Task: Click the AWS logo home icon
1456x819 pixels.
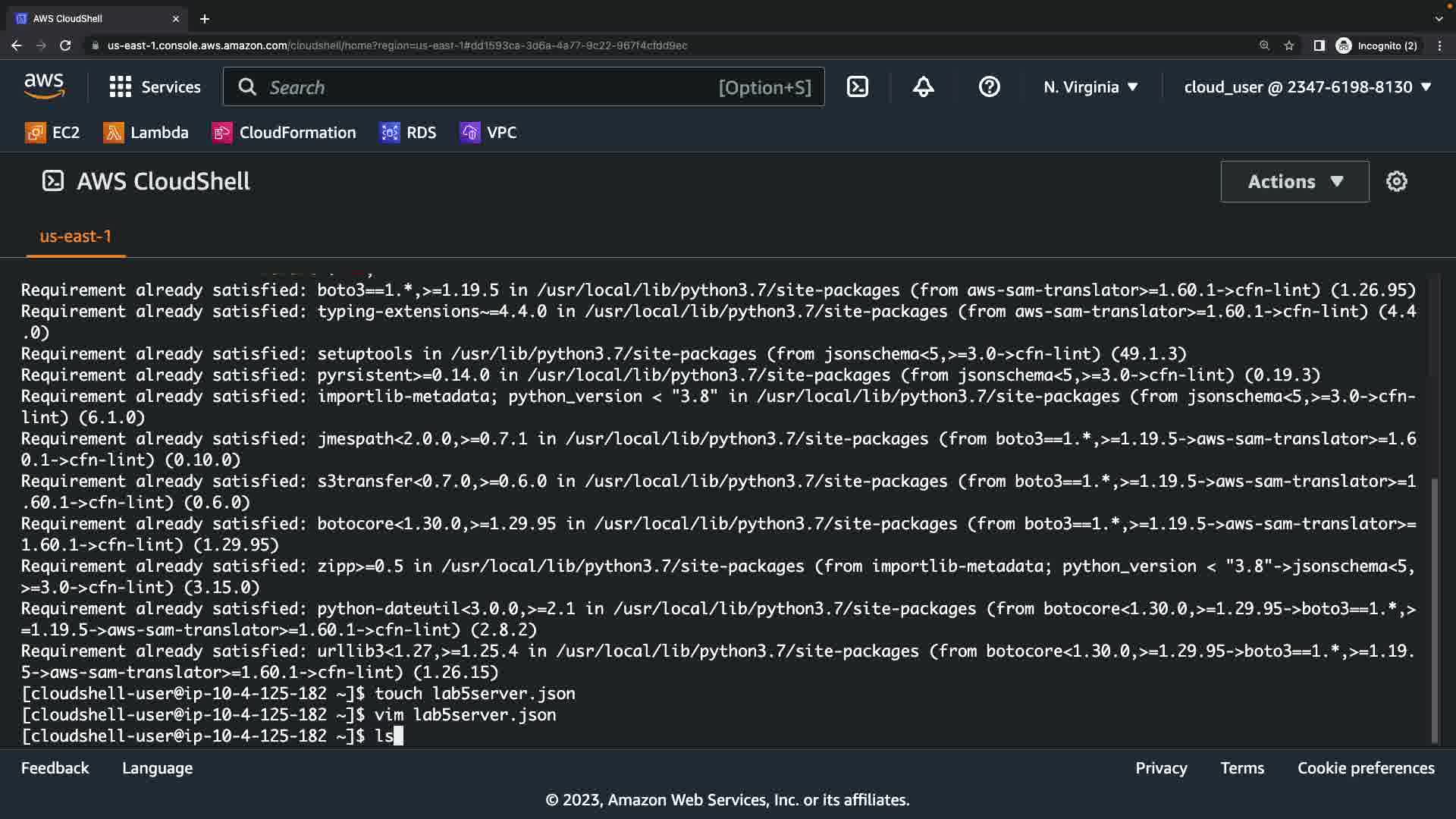Action: (x=44, y=86)
